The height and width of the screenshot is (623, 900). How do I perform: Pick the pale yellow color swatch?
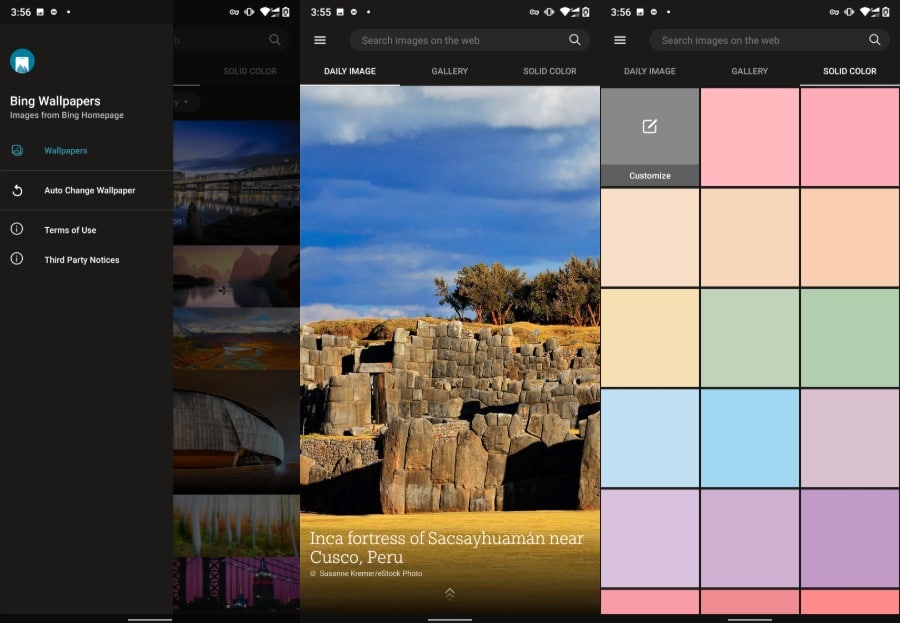coord(650,338)
